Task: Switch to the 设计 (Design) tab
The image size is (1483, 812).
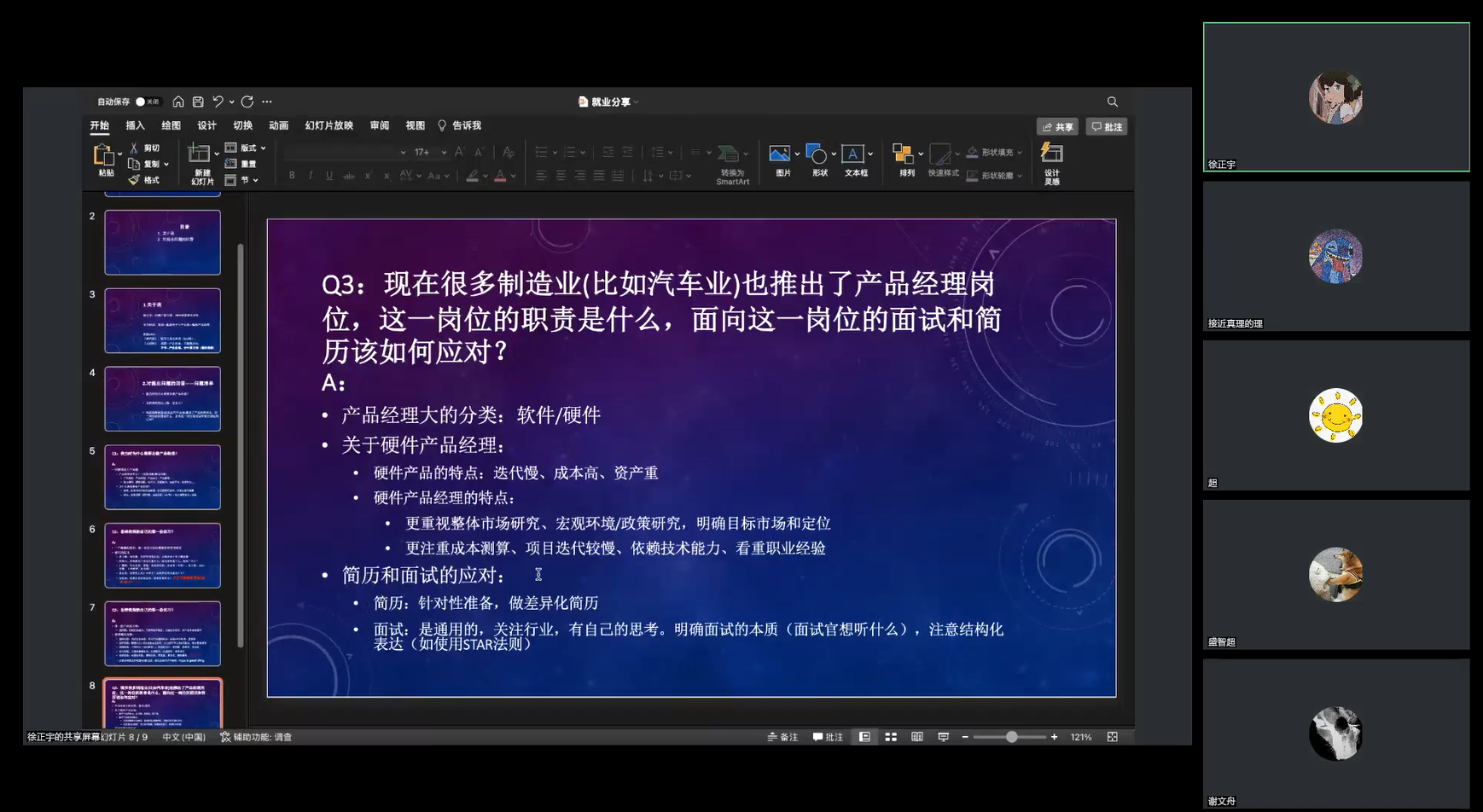Action: coord(206,125)
